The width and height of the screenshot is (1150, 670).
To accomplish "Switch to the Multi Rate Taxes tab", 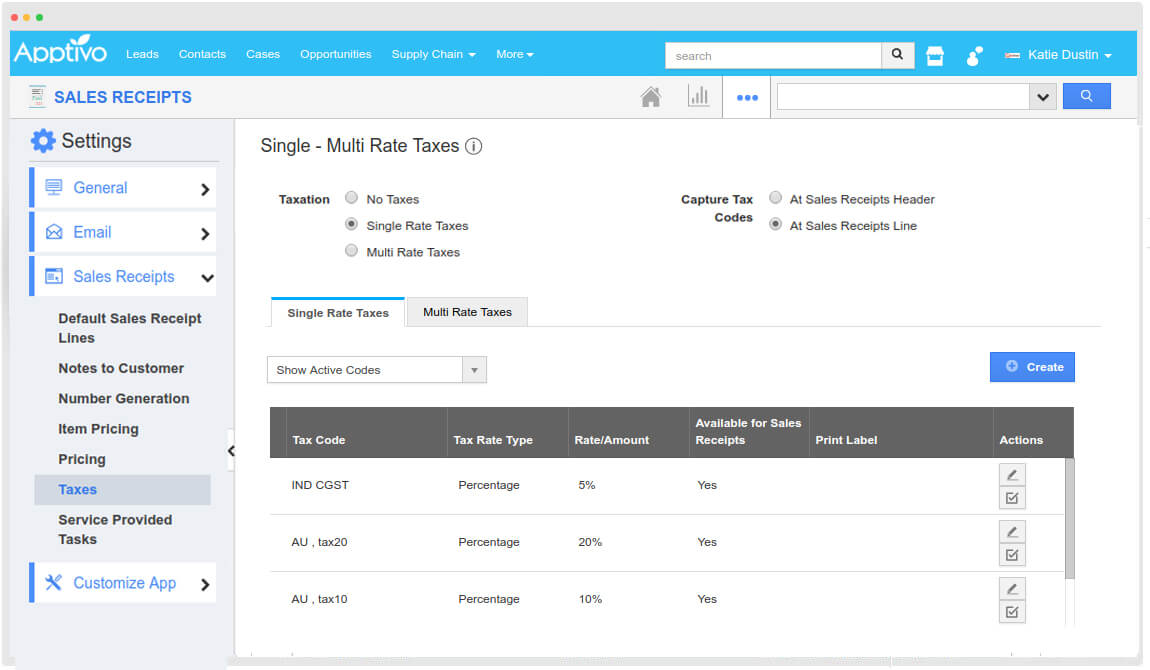I will pyautogui.click(x=467, y=312).
